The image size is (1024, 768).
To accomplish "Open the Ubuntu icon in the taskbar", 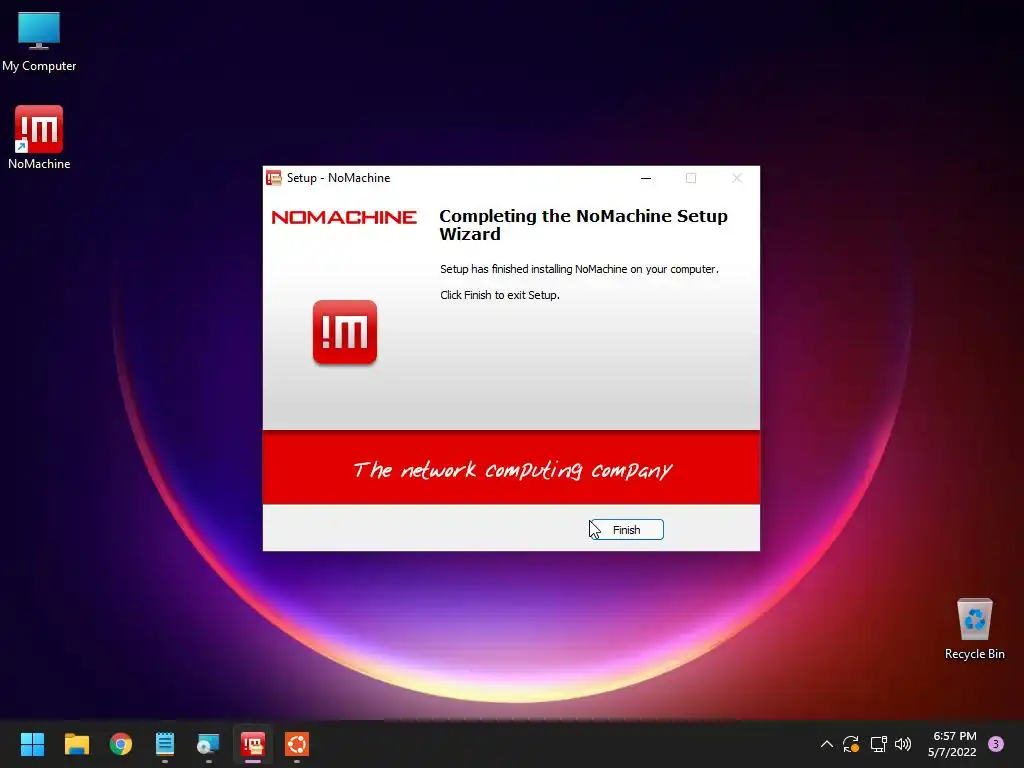I will pos(296,744).
